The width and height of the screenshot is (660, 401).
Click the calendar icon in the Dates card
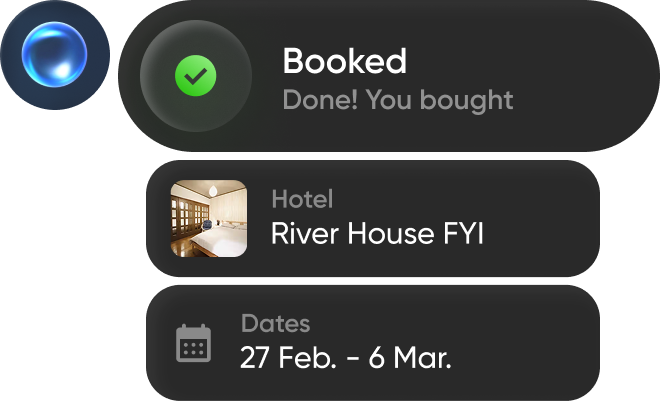click(193, 343)
